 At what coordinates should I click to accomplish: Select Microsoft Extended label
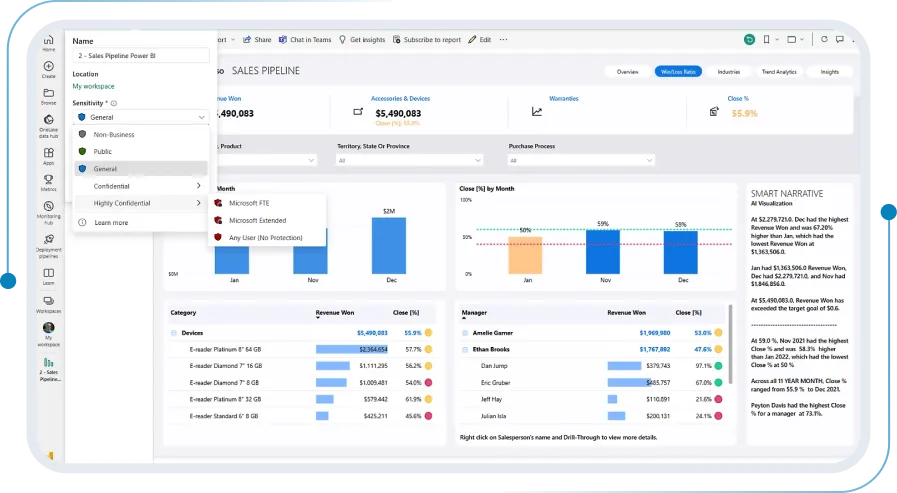[267, 220]
